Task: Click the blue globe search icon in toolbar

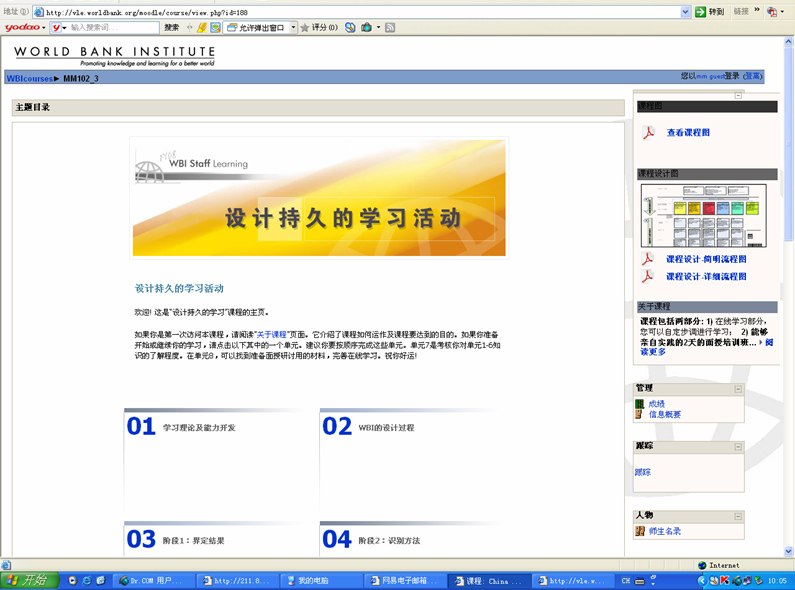Action: coord(350,27)
